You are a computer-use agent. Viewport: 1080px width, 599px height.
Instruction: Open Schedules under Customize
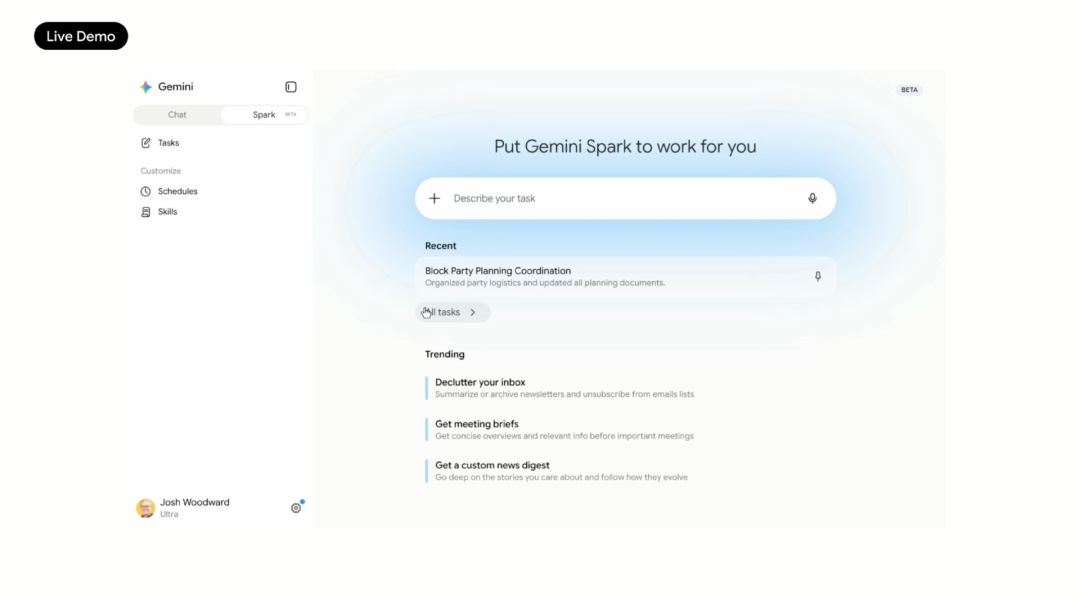(178, 191)
